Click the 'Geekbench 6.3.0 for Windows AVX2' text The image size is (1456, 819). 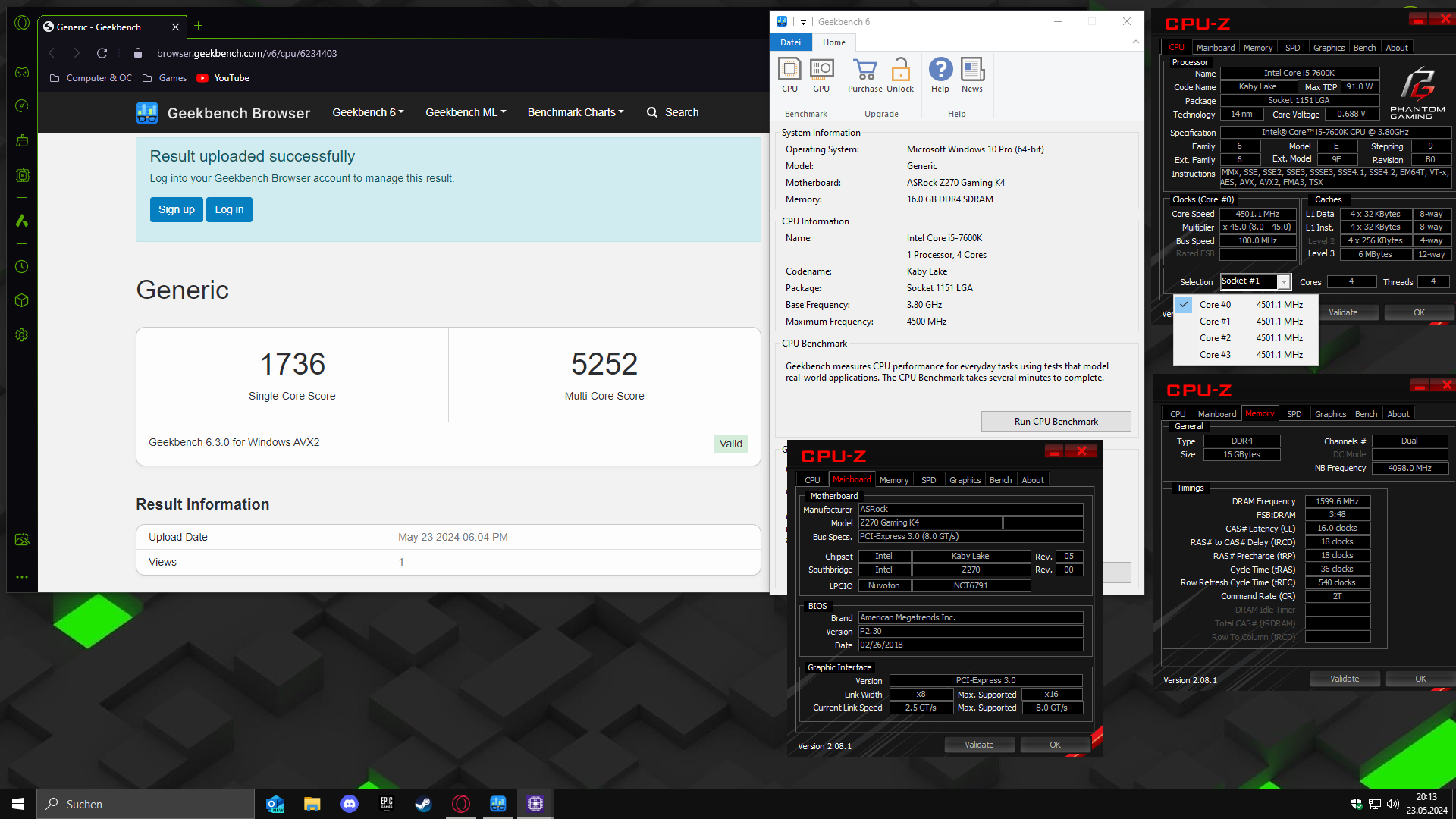(x=234, y=442)
